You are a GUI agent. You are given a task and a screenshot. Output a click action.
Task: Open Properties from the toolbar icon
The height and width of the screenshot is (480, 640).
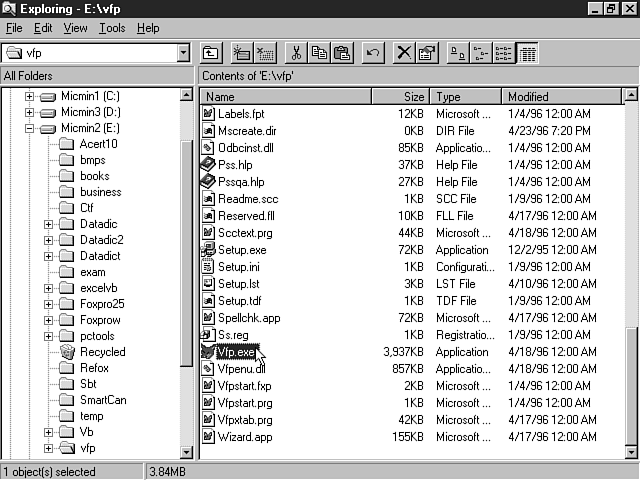pyautogui.click(x=427, y=53)
